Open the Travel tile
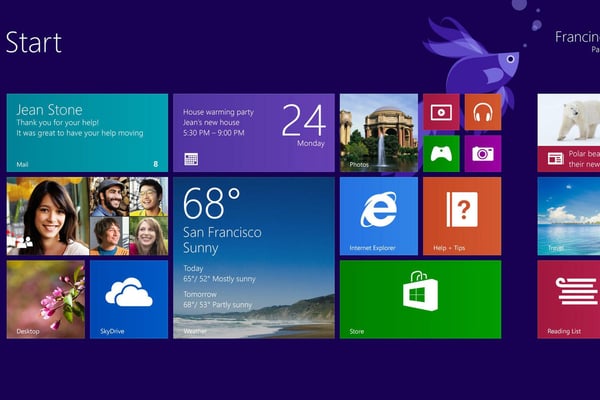 coord(569,216)
